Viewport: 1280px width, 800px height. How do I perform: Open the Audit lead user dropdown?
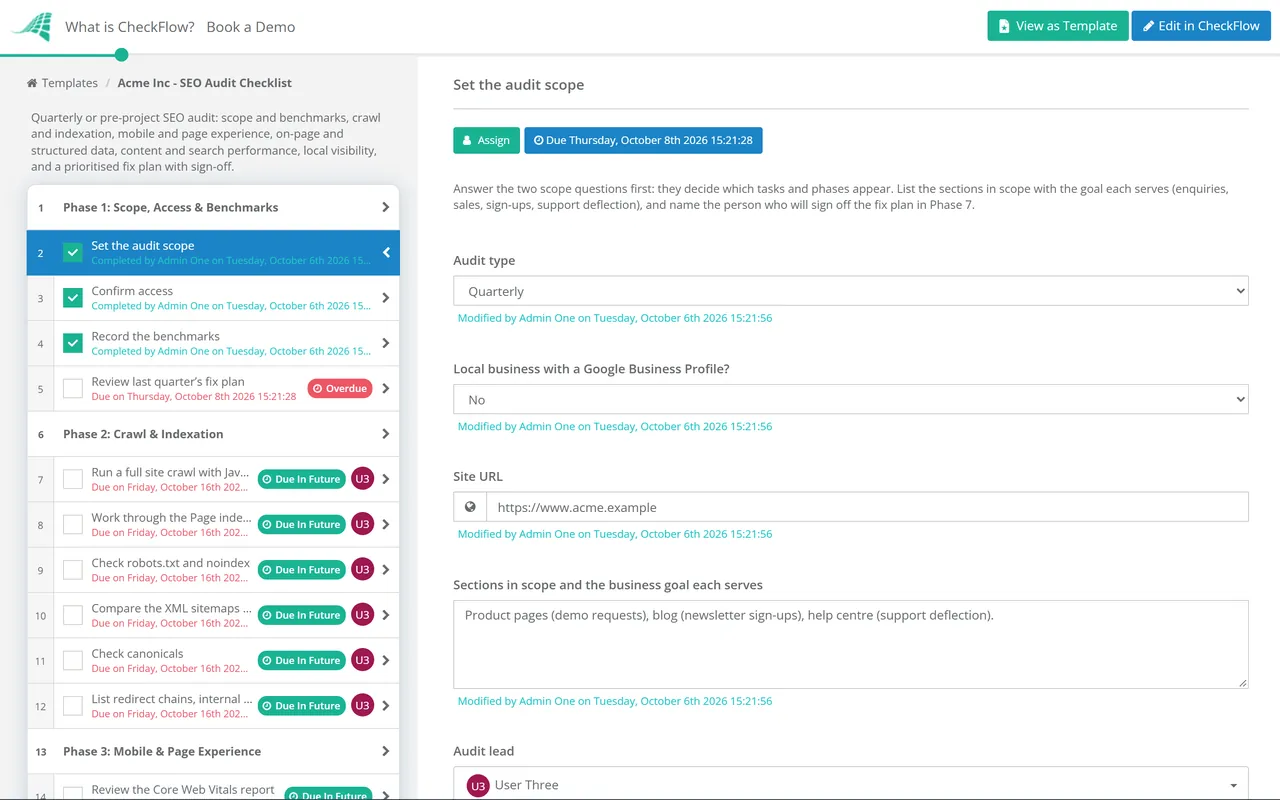click(851, 785)
